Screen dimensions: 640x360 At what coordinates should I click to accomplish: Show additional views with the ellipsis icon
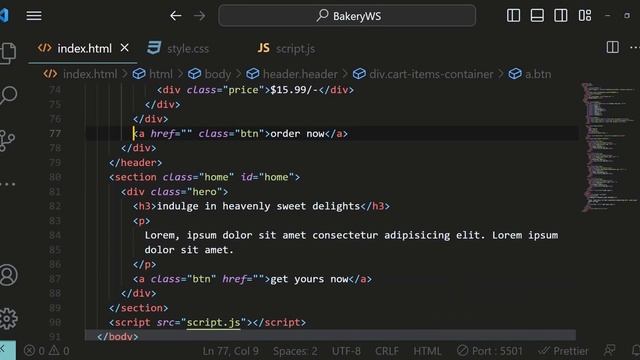7,184
